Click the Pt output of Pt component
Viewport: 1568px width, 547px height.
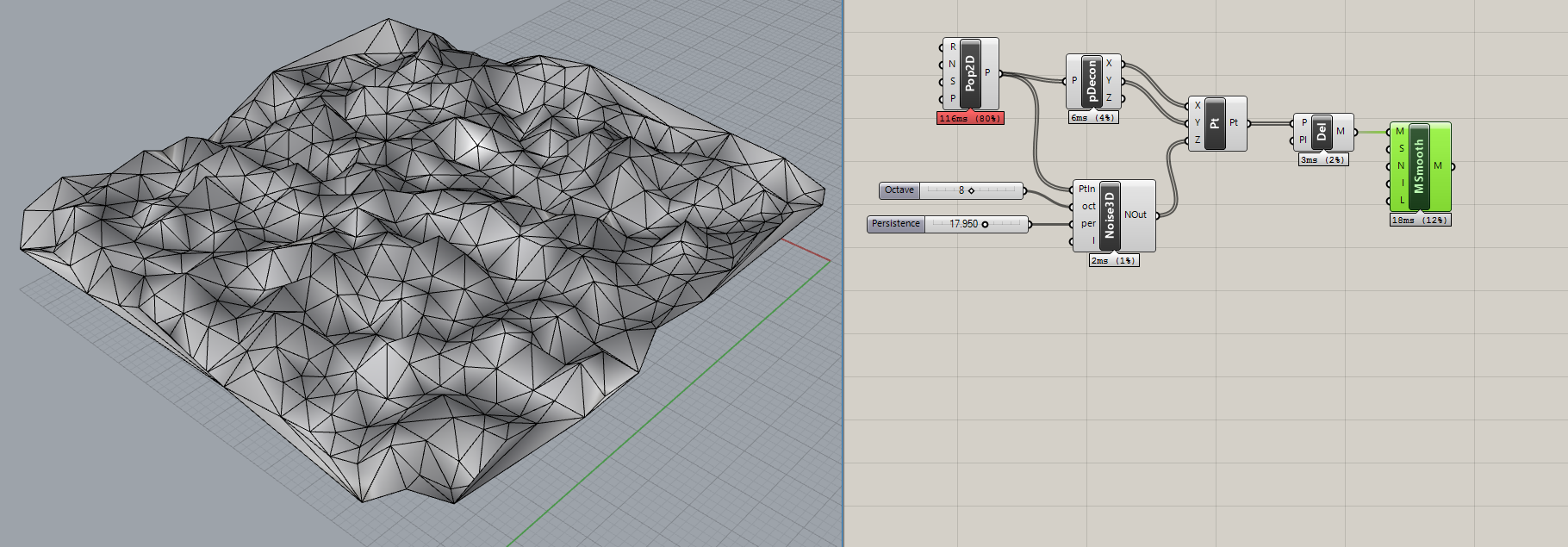[1234, 123]
